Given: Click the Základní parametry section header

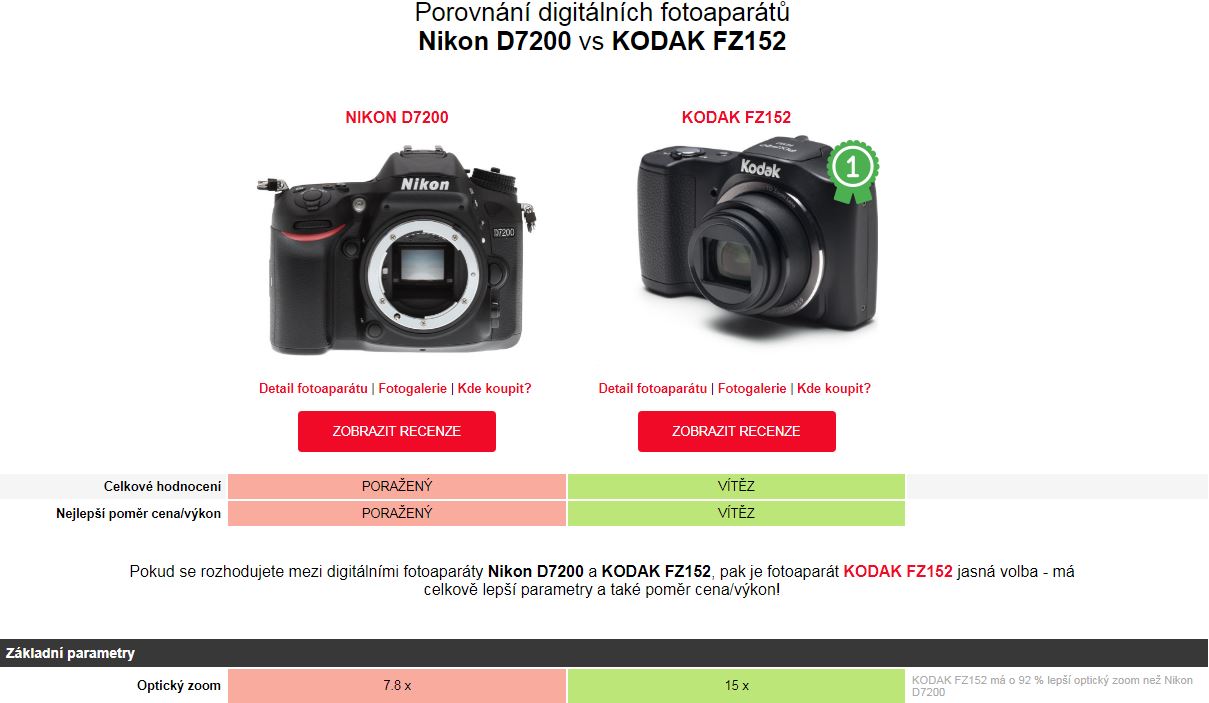Looking at the screenshot, I should 604,653.
